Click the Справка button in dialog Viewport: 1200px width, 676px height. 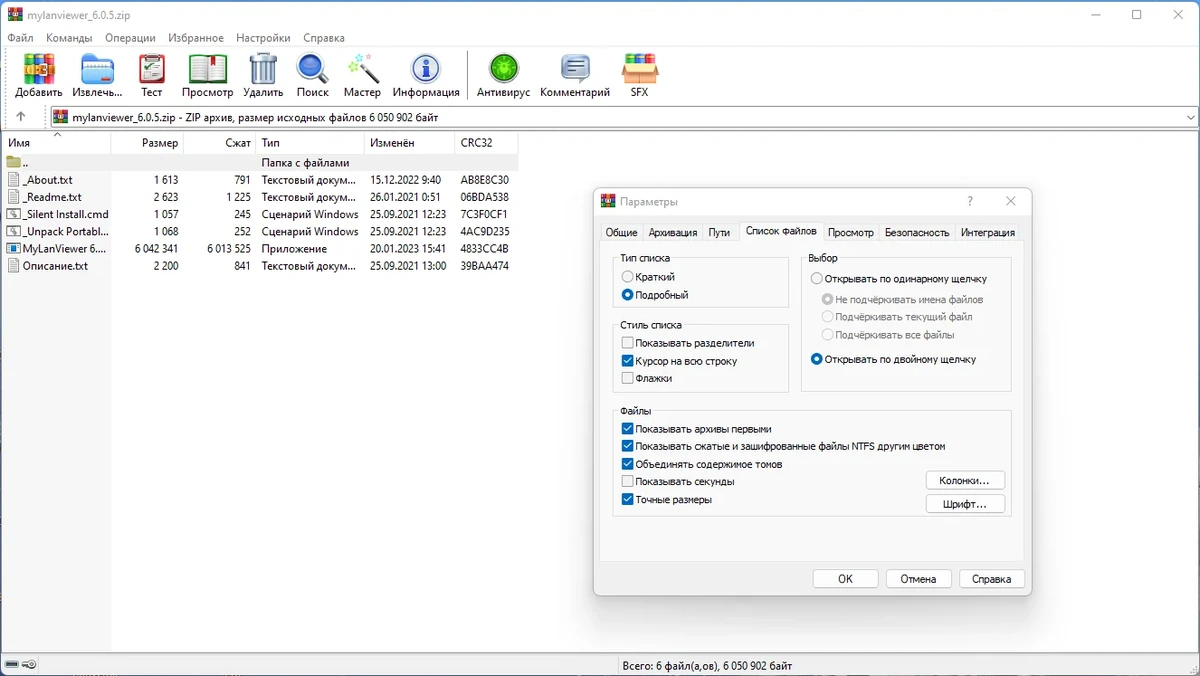[x=992, y=579]
